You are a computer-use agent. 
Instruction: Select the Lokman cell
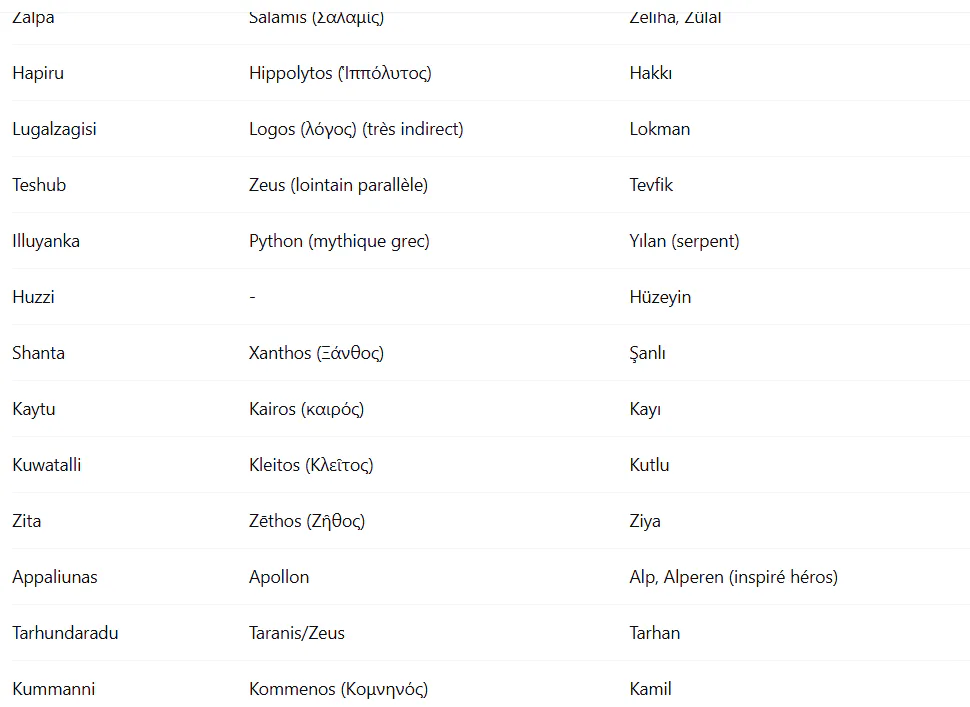659,129
